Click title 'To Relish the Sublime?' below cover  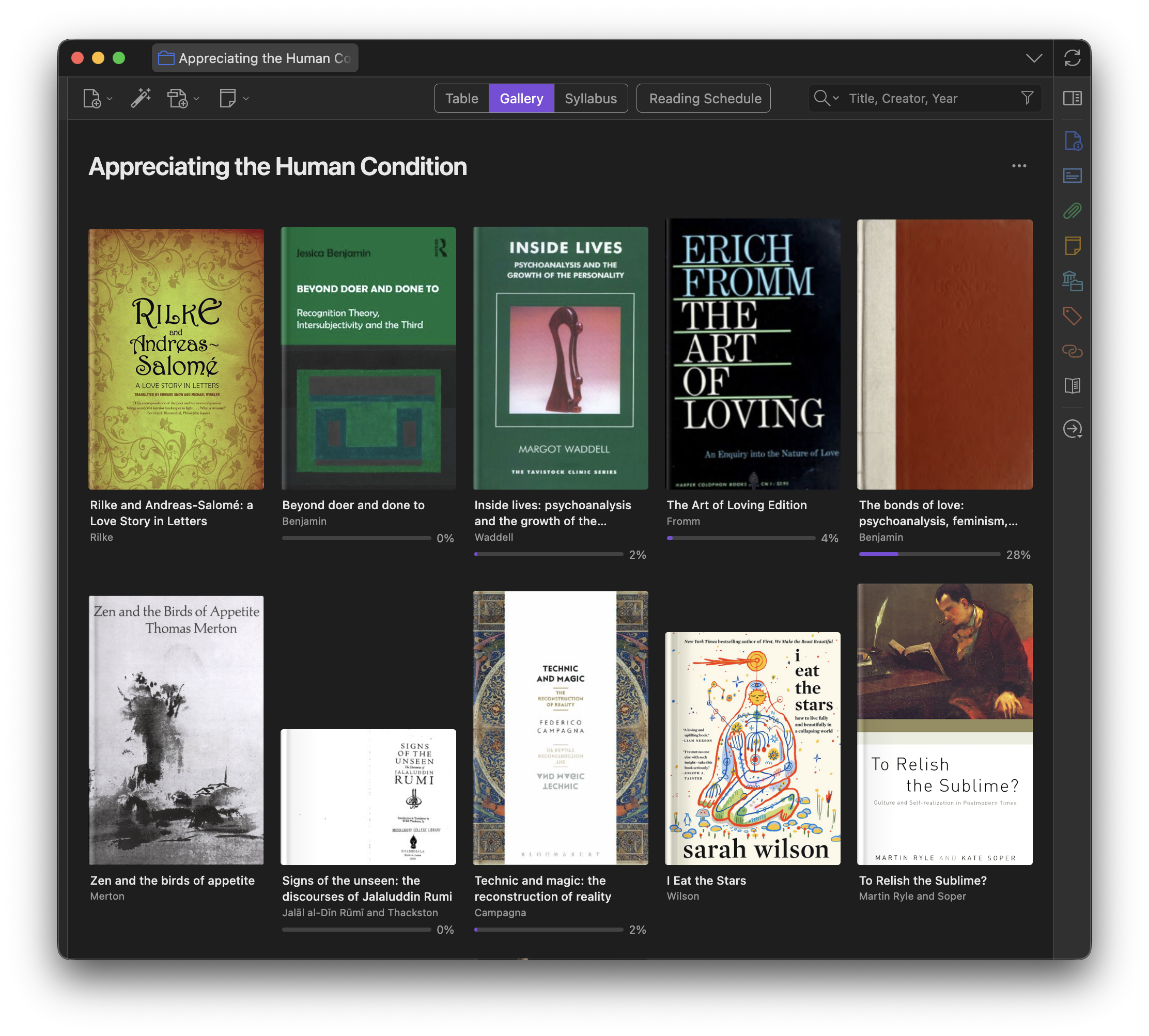click(923, 880)
